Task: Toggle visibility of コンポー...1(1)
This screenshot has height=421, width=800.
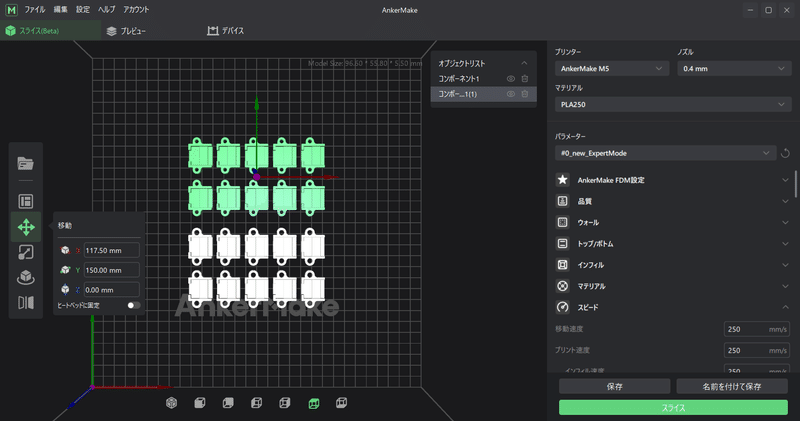Action: (x=511, y=94)
